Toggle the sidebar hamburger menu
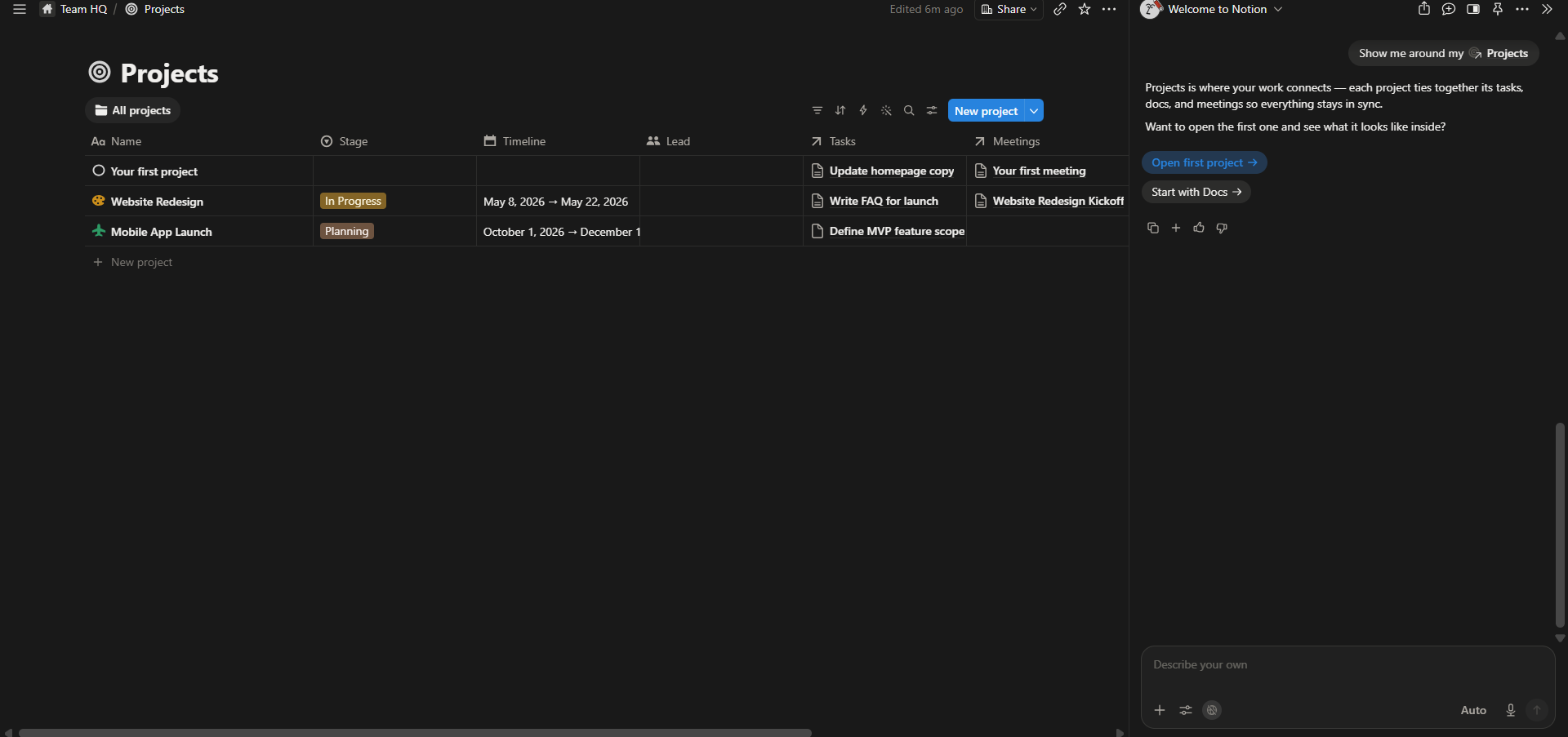This screenshot has width=1568, height=737. (x=20, y=9)
